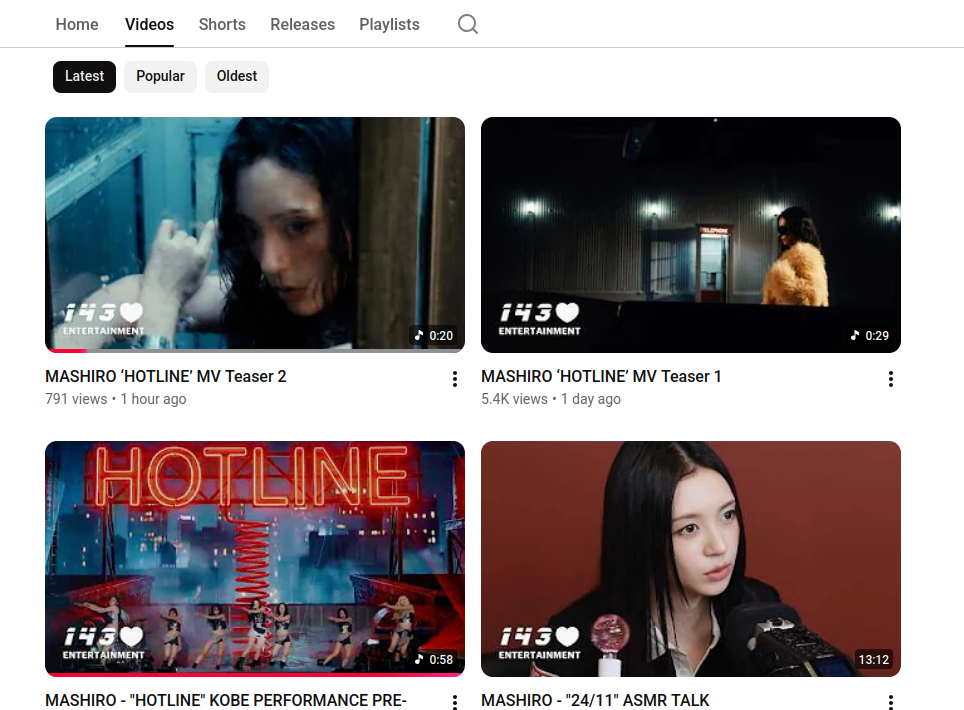
Task: Open options menu for ASMR TALK video
Action: (x=891, y=702)
